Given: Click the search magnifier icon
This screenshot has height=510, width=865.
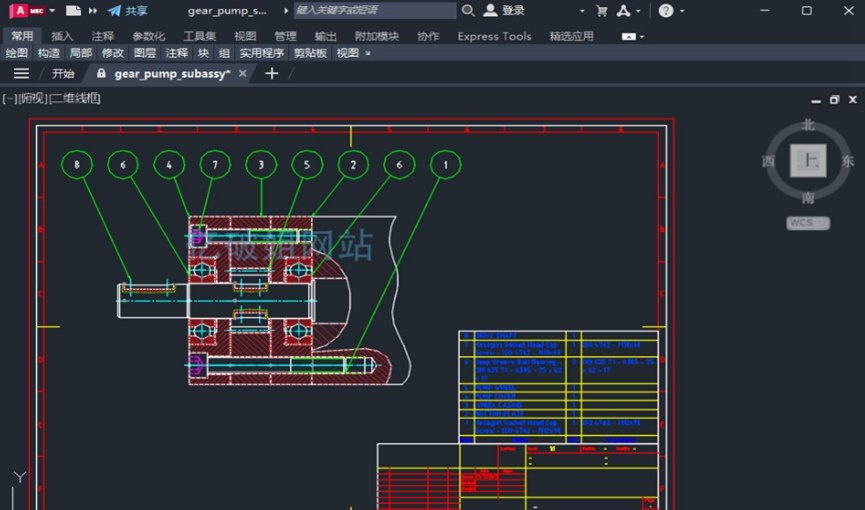Looking at the screenshot, I should click(468, 10).
